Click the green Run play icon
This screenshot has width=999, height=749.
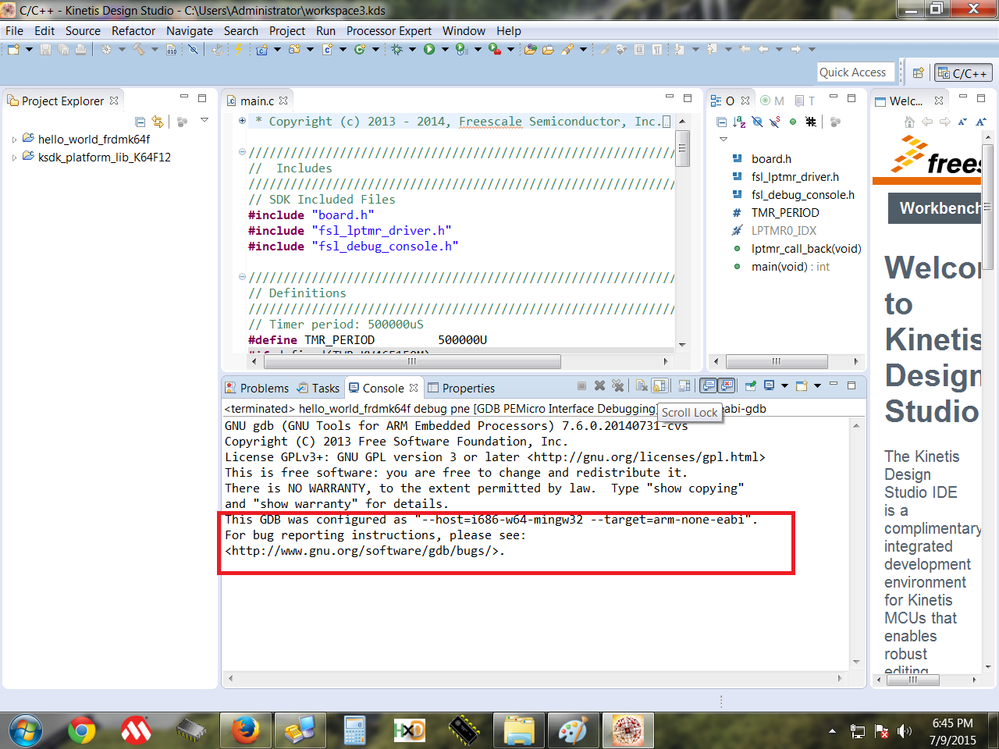(x=429, y=49)
